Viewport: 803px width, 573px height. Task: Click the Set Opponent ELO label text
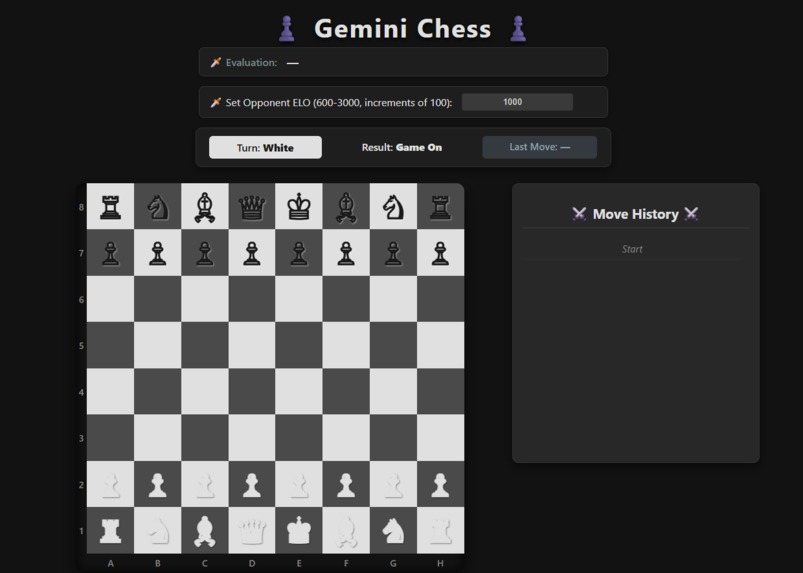[x=339, y=102]
